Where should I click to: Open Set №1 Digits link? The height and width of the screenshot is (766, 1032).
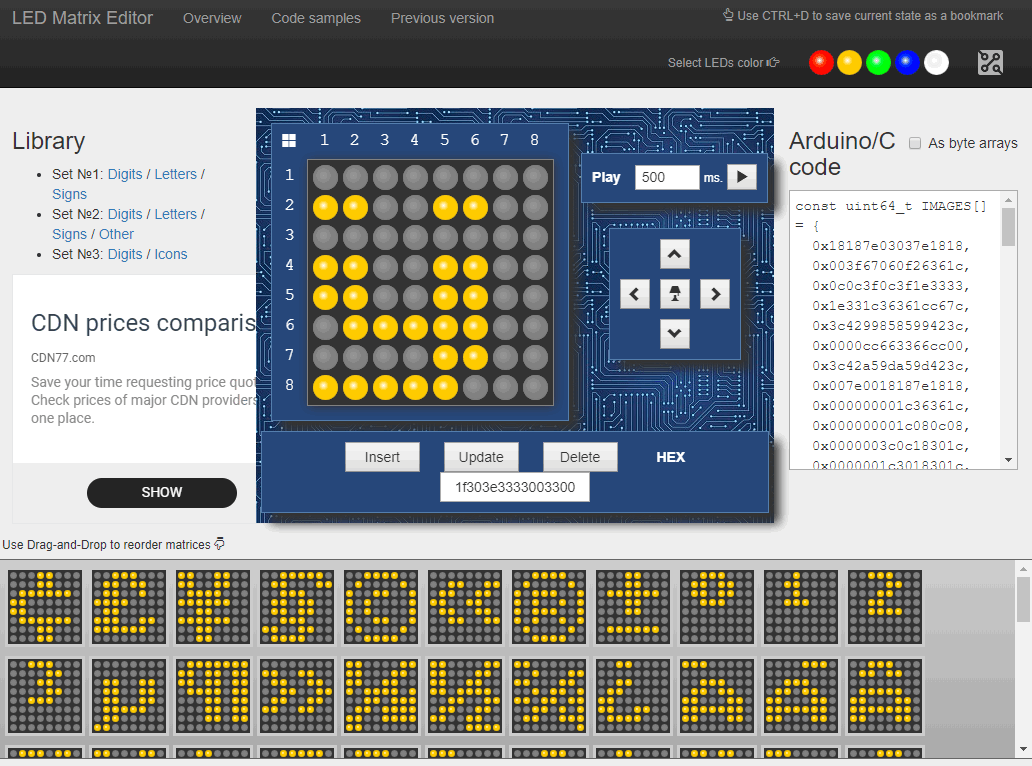pyautogui.click(x=125, y=174)
